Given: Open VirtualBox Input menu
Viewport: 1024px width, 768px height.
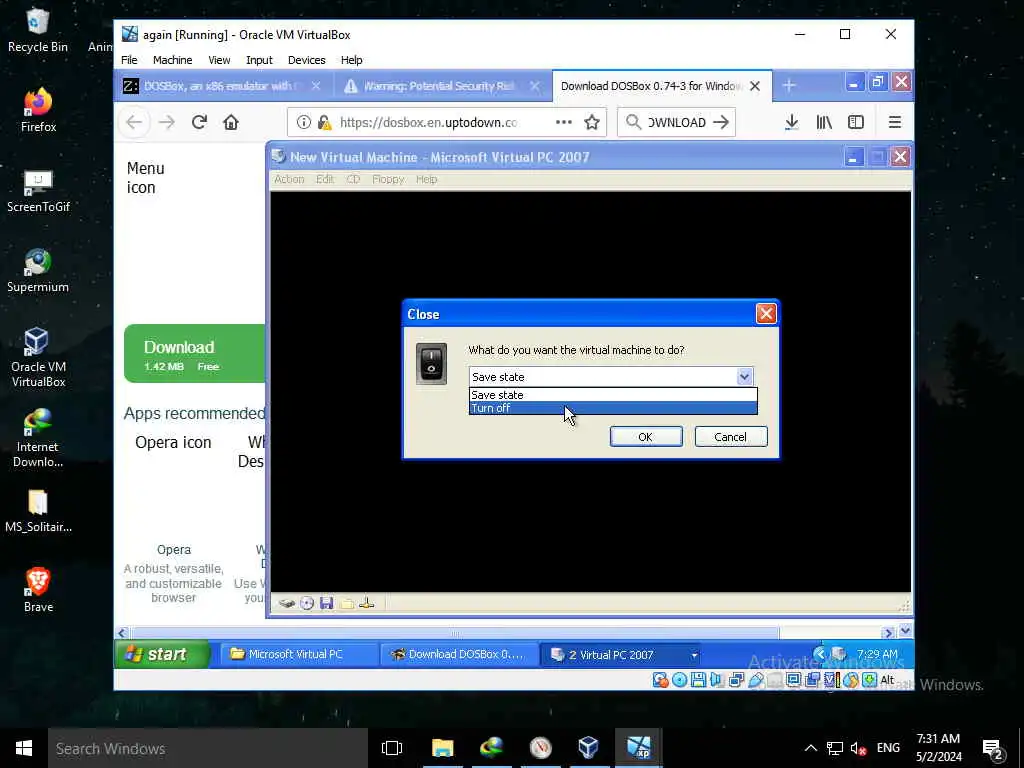Looking at the screenshot, I should pos(259,60).
